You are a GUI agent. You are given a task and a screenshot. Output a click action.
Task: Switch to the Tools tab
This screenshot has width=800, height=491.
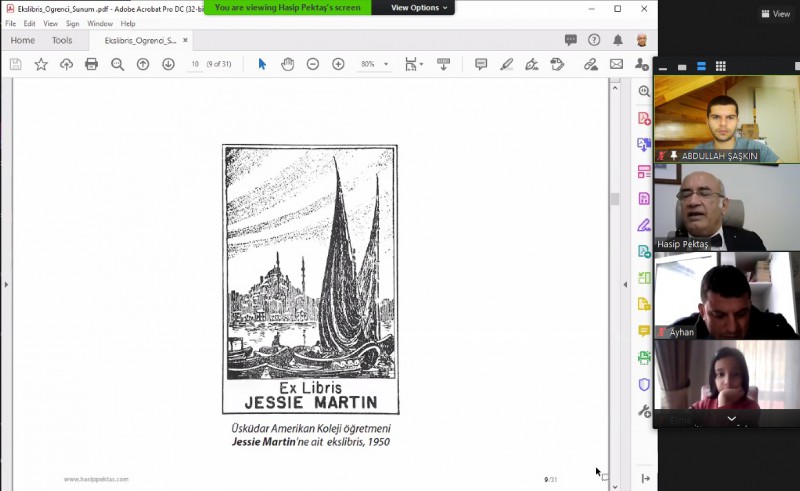(62, 40)
